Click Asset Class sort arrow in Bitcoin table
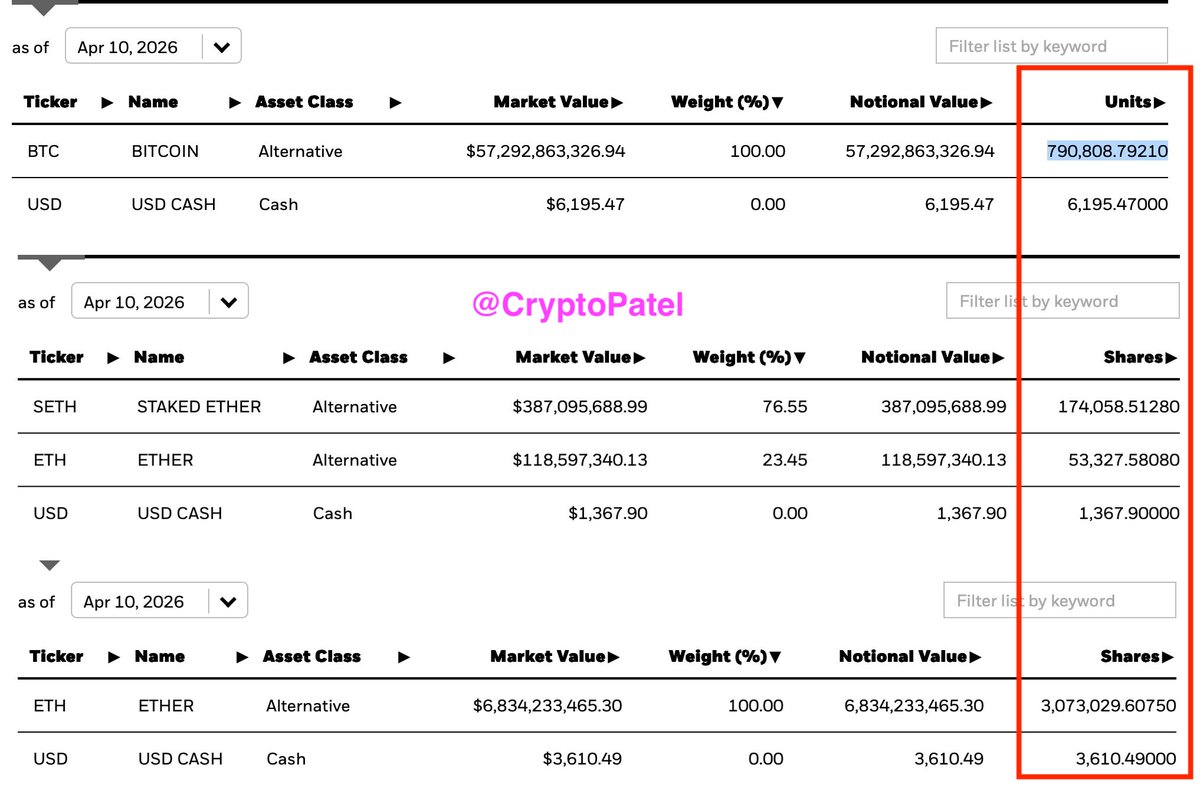Image resolution: width=1200 pixels, height=794 pixels. point(396,102)
